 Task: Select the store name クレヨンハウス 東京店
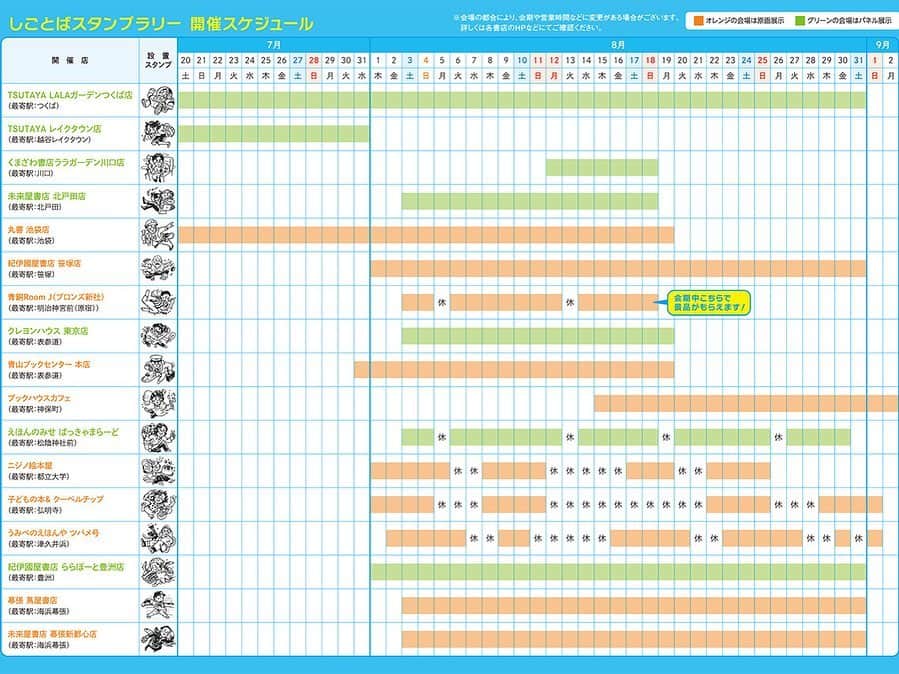[x=48, y=331]
